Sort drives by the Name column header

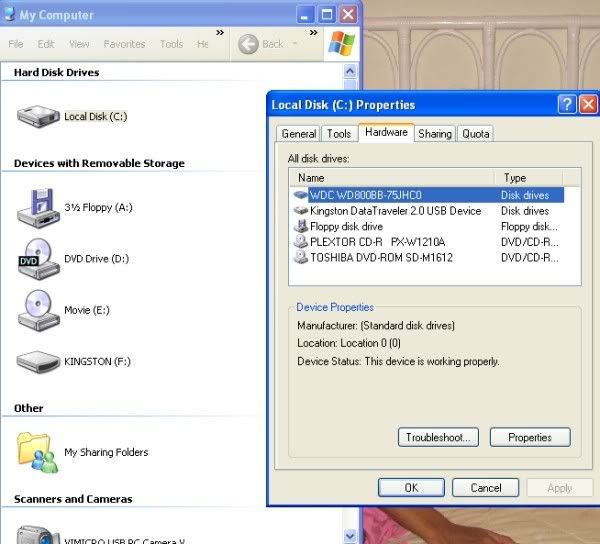pyautogui.click(x=391, y=178)
